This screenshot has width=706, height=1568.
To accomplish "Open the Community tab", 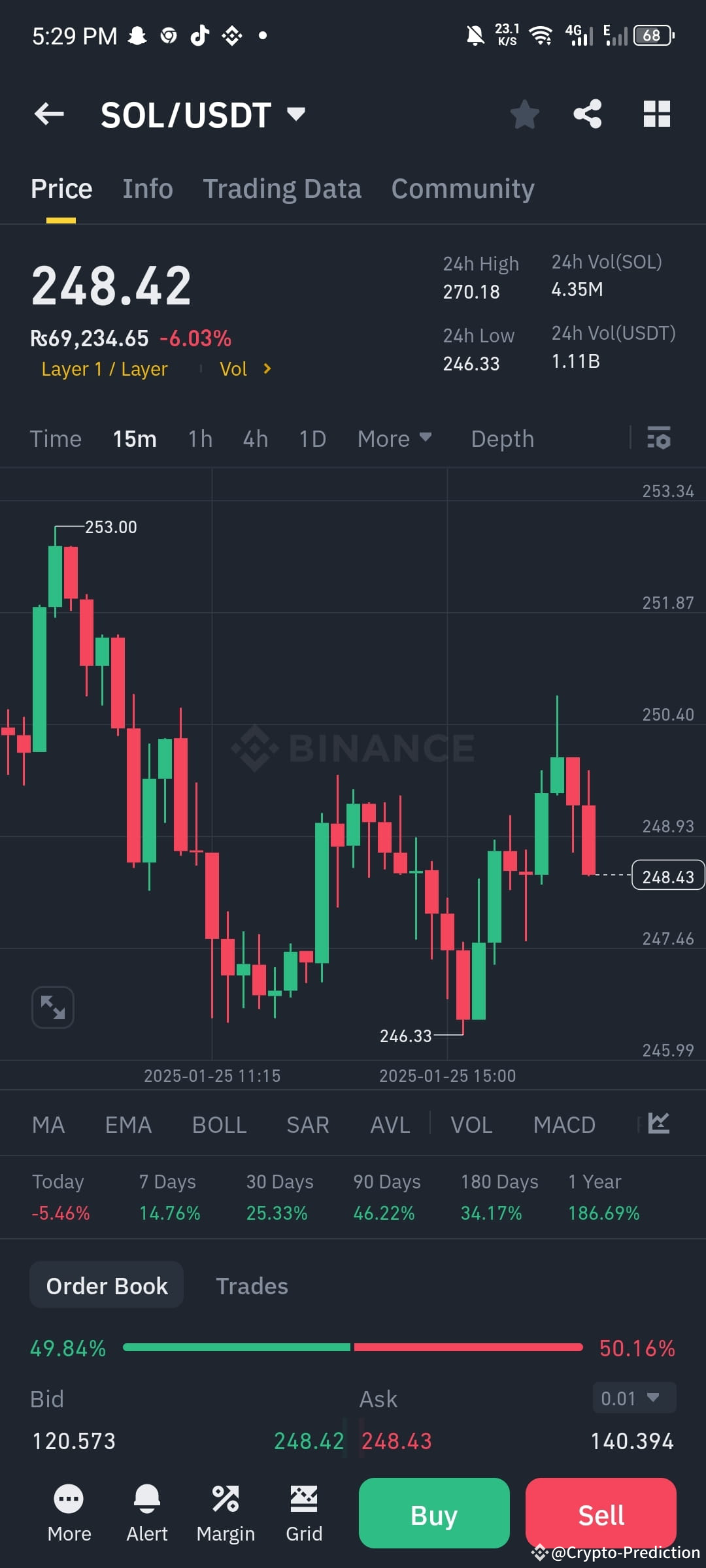I will pos(463,189).
